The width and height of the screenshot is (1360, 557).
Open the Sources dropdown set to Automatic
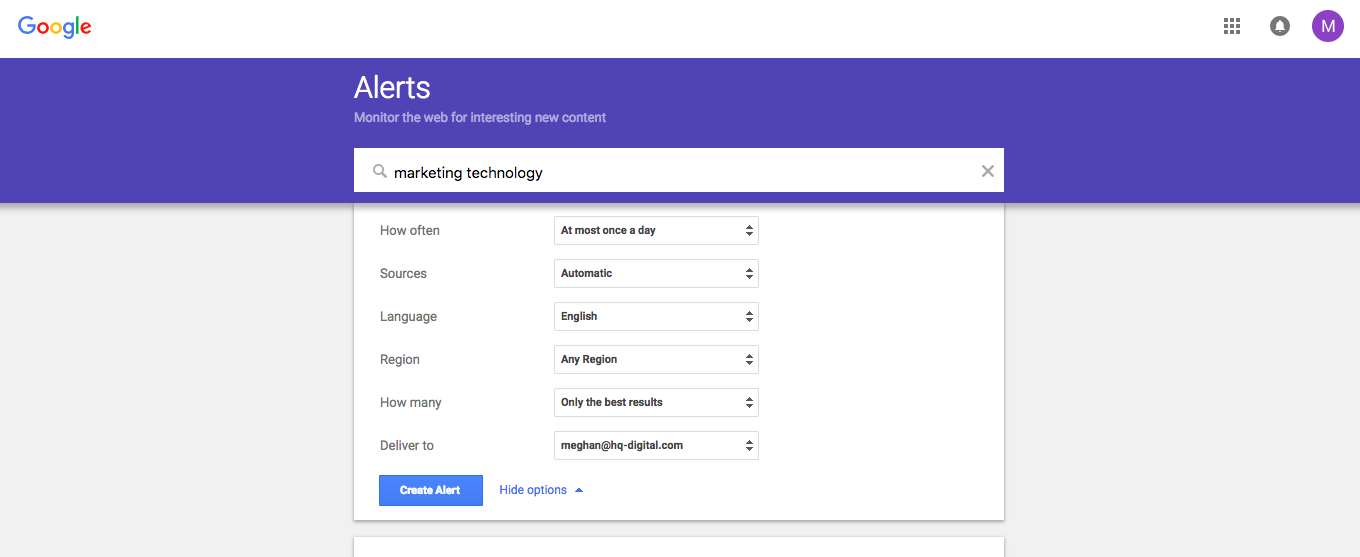(x=656, y=273)
